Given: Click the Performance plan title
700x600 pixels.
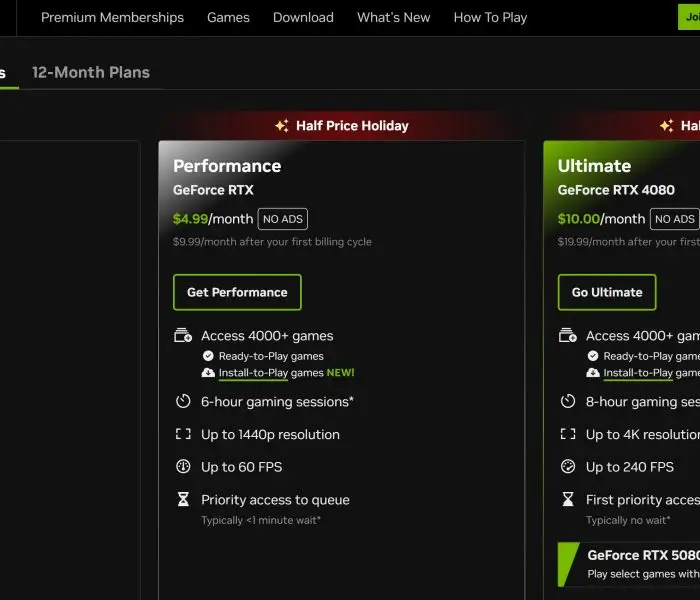Looking at the screenshot, I should coord(227,166).
